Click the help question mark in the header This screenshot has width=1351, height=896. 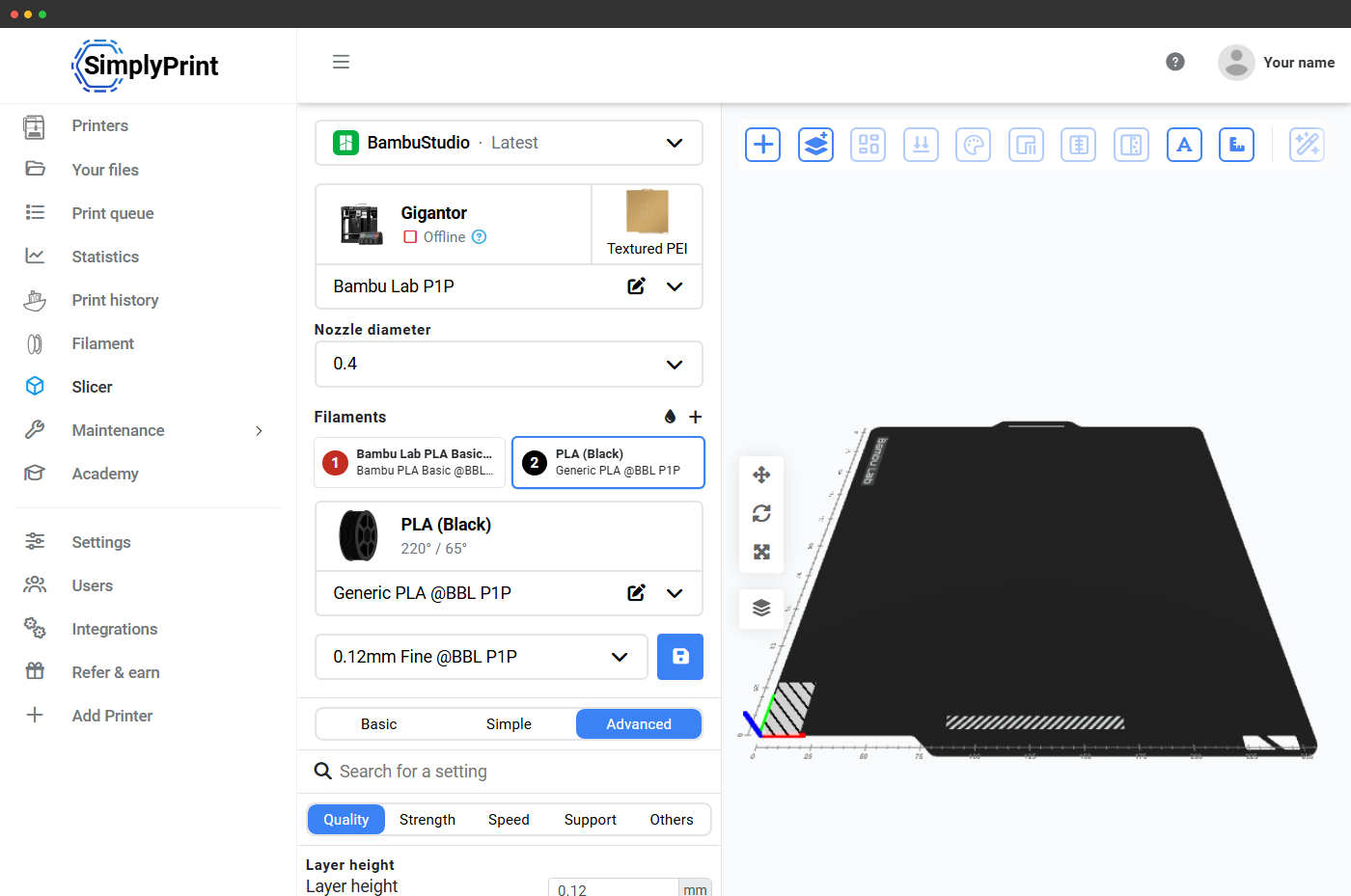tap(1175, 62)
